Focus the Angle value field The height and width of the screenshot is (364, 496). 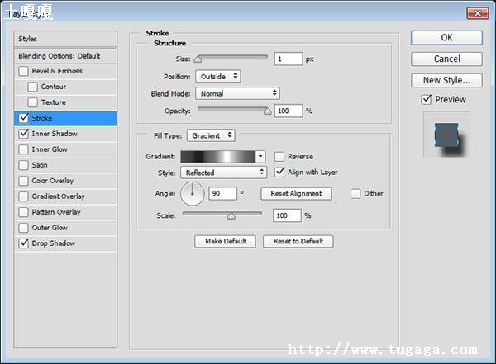(x=222, y=194)
